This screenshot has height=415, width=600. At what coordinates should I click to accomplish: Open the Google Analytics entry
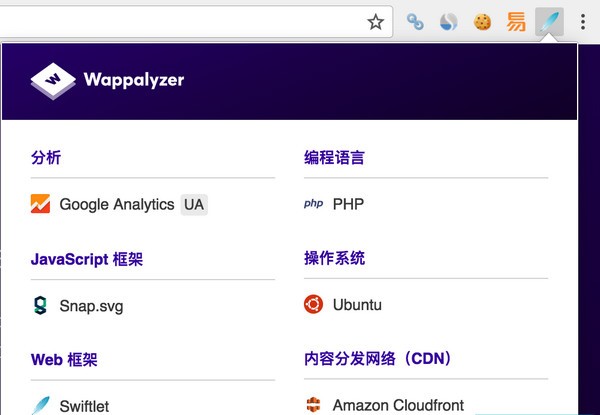117,204
